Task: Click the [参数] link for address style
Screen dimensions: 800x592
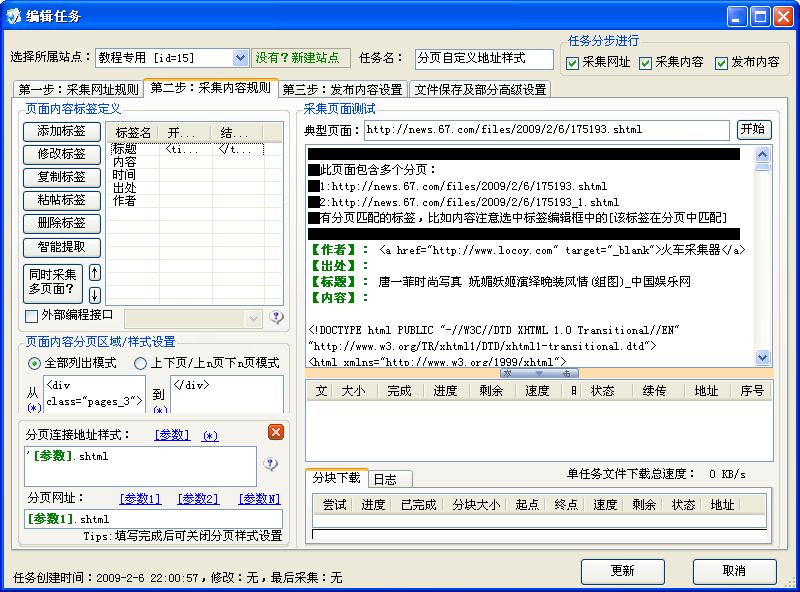Action: click(x=172, y=435)
